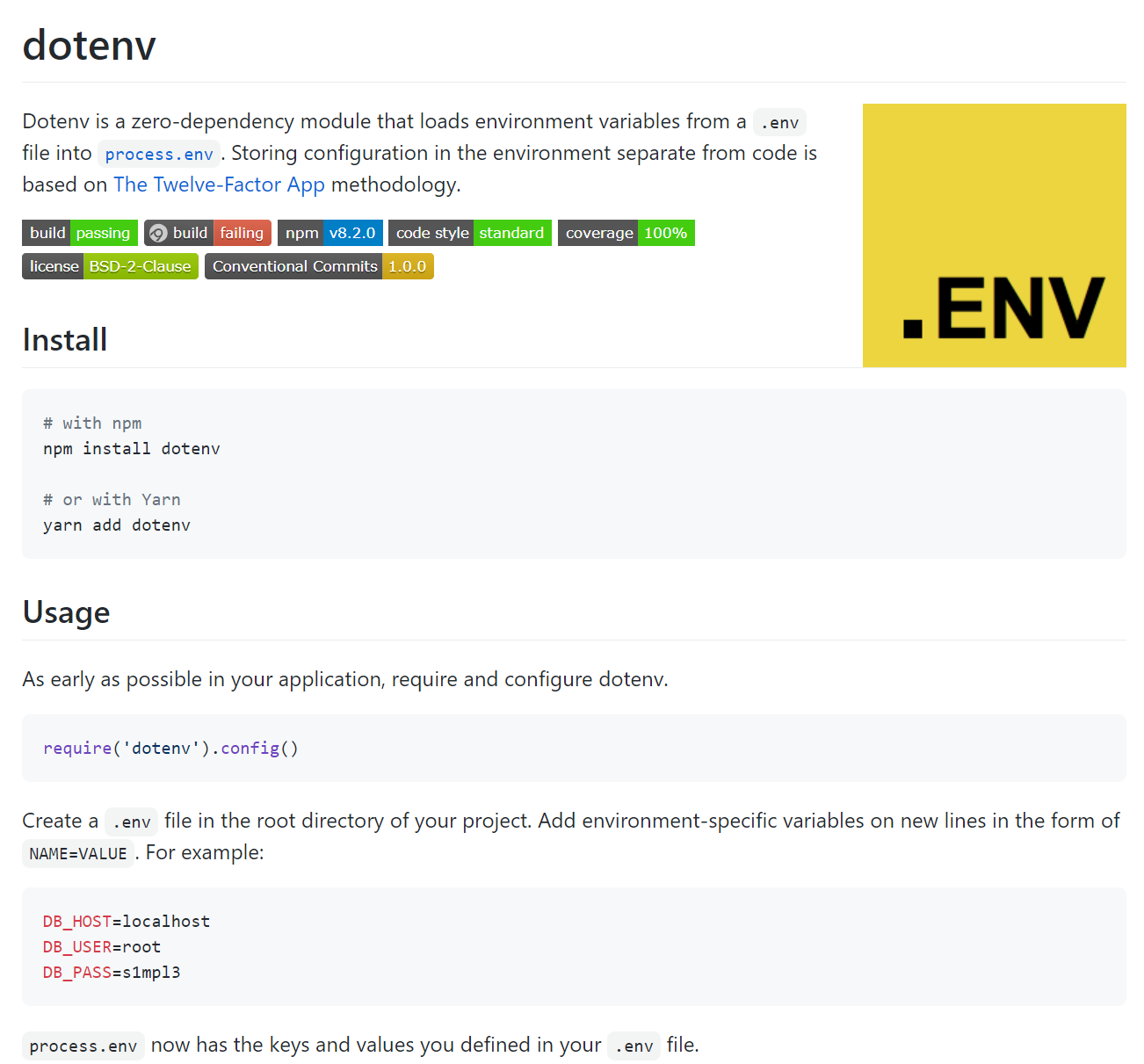Open The Twelve-Factor App link

point(219,185)
